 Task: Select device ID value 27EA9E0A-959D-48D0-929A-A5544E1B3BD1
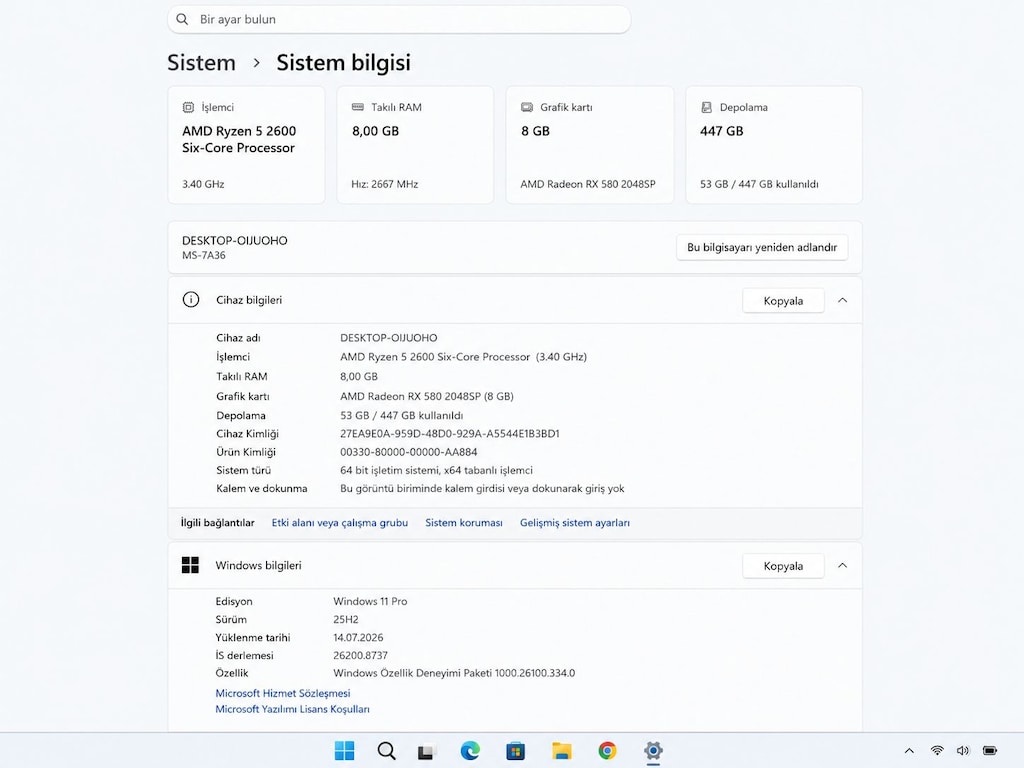[x=449, y=434]
